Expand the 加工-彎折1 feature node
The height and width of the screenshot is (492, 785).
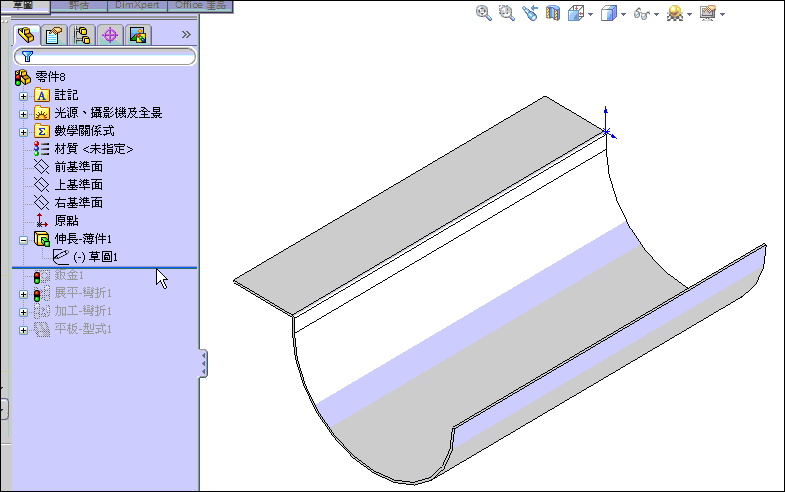click(23, 312)
